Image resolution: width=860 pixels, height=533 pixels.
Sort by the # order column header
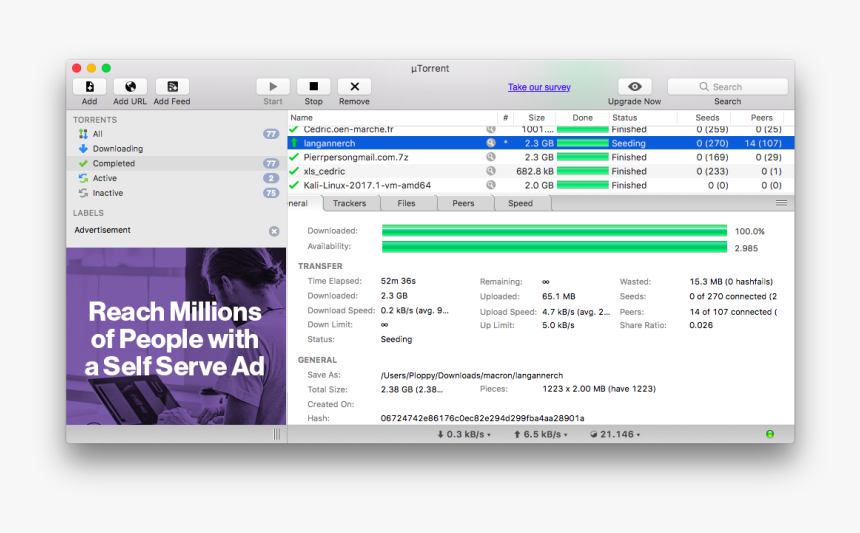(x=505, y=118)
